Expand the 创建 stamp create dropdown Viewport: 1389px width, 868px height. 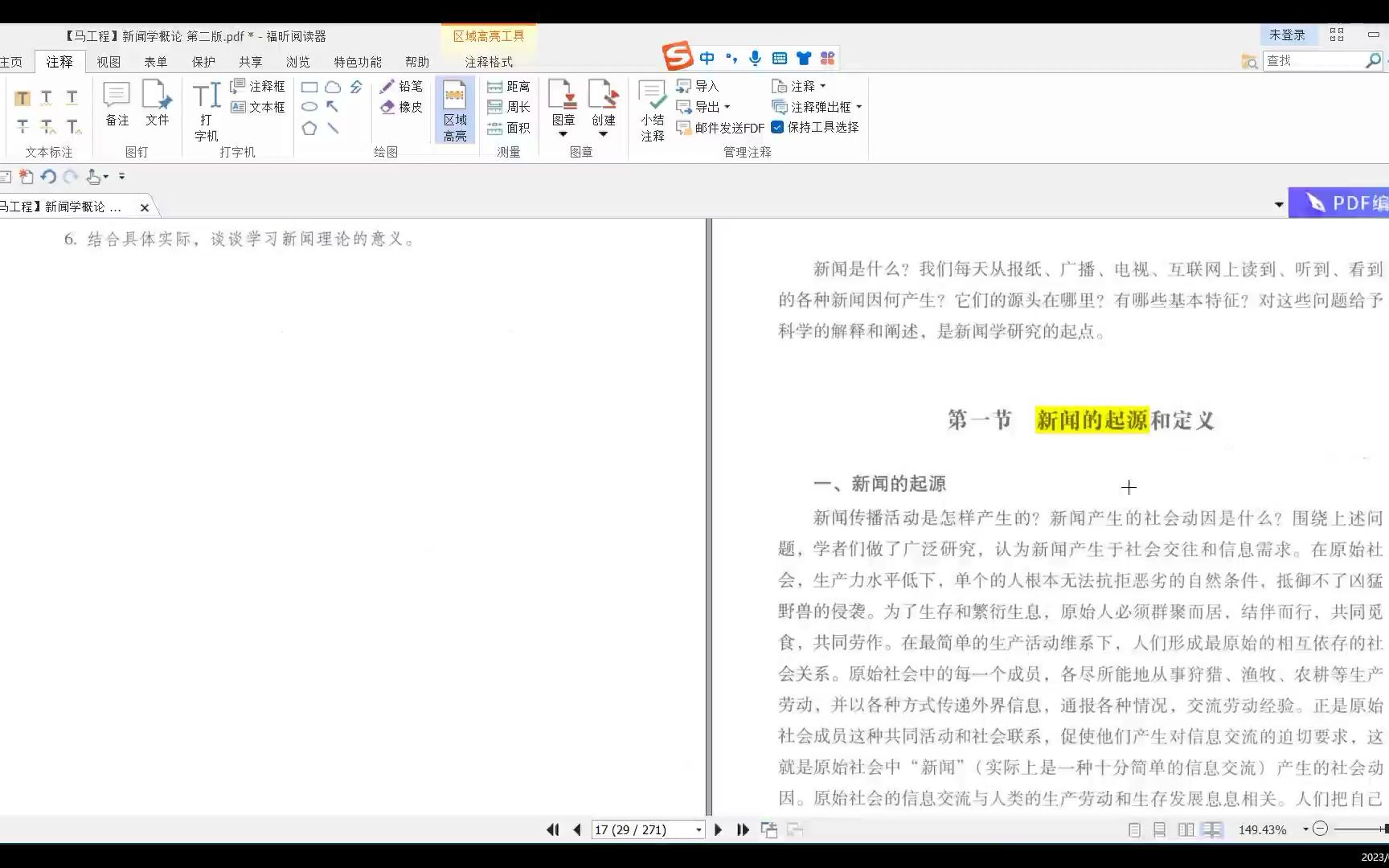(x=603, y=133)
